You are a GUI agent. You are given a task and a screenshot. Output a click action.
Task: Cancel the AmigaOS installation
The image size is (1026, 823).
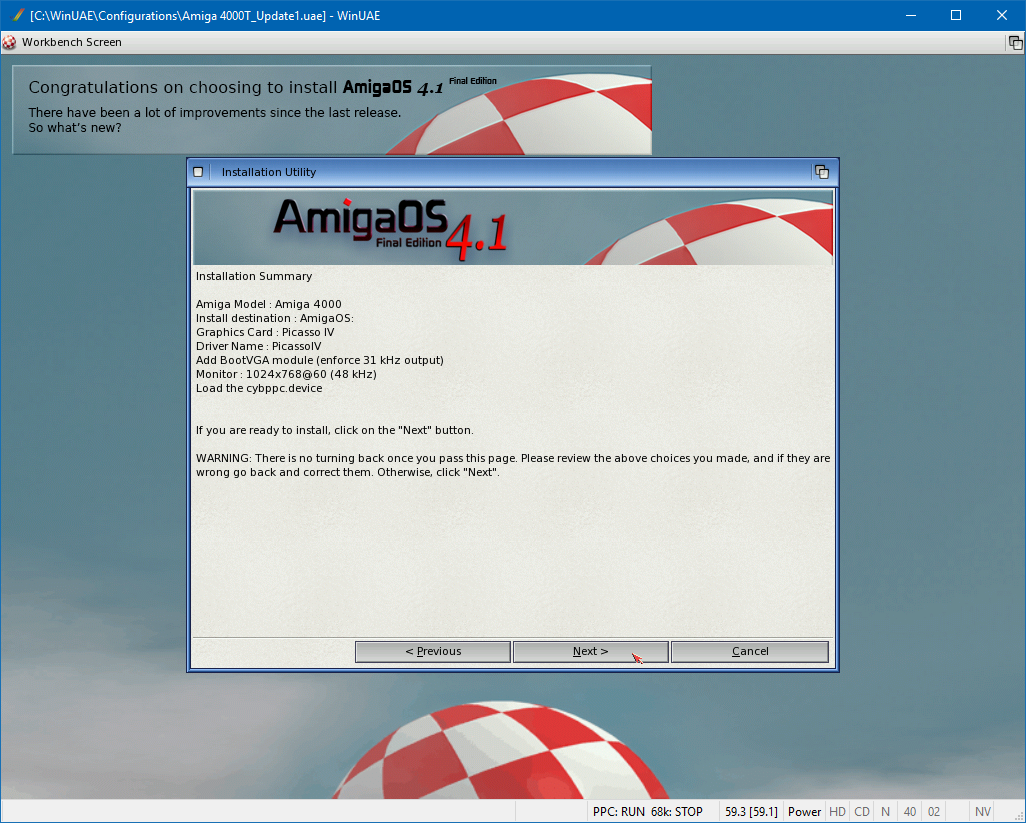(749, 651)
